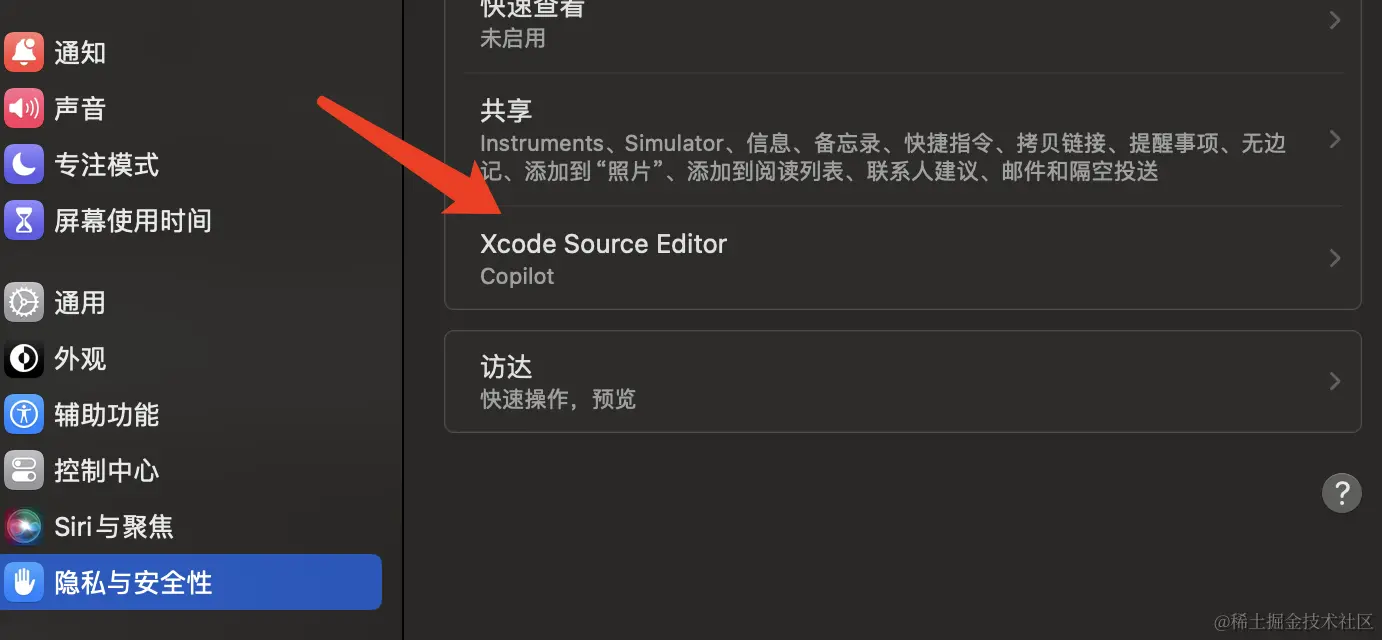Image resolution: width=1382 pixels, height=640 pixels.
Task: Click the 外观 appearance icon
Action: 24,358
